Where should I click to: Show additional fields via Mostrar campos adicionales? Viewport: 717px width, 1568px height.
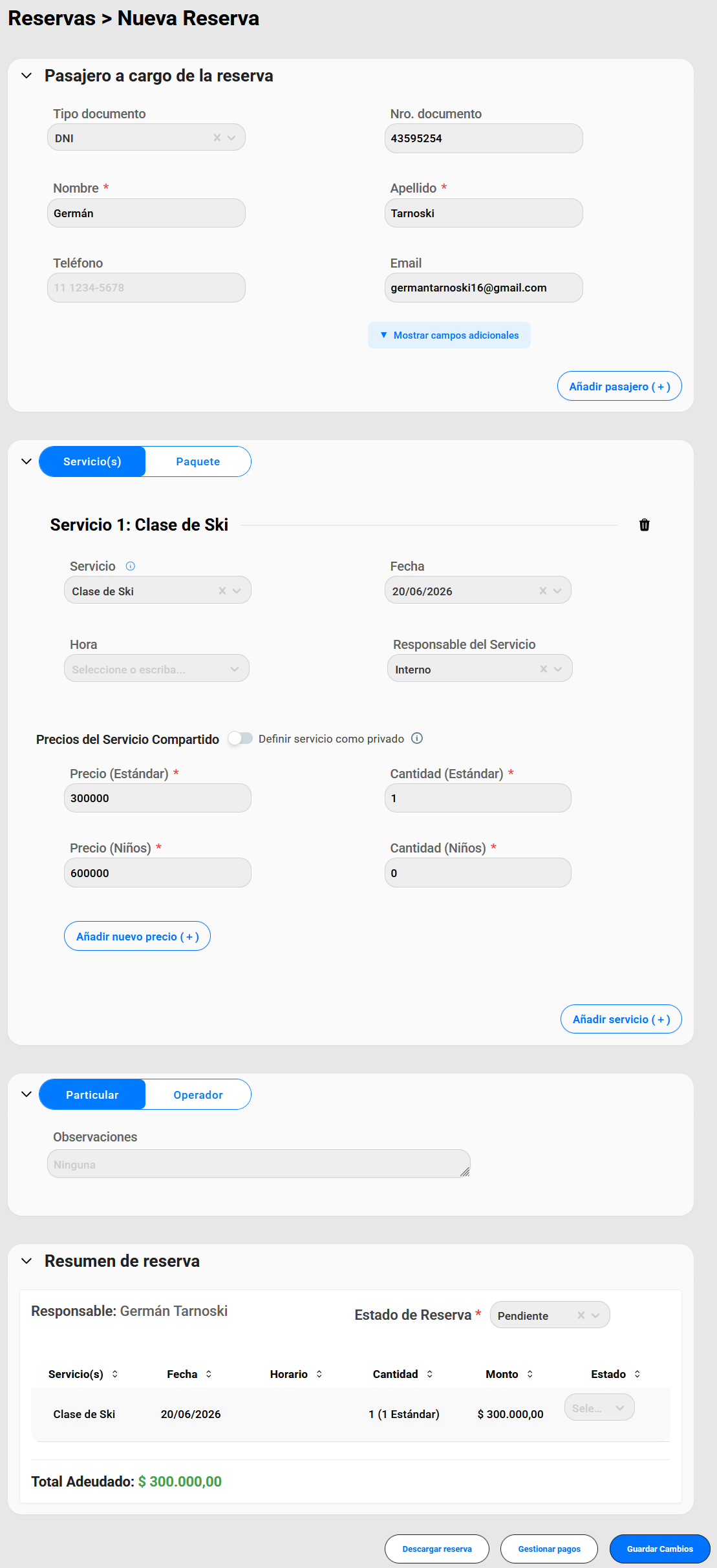coord(449,335)
